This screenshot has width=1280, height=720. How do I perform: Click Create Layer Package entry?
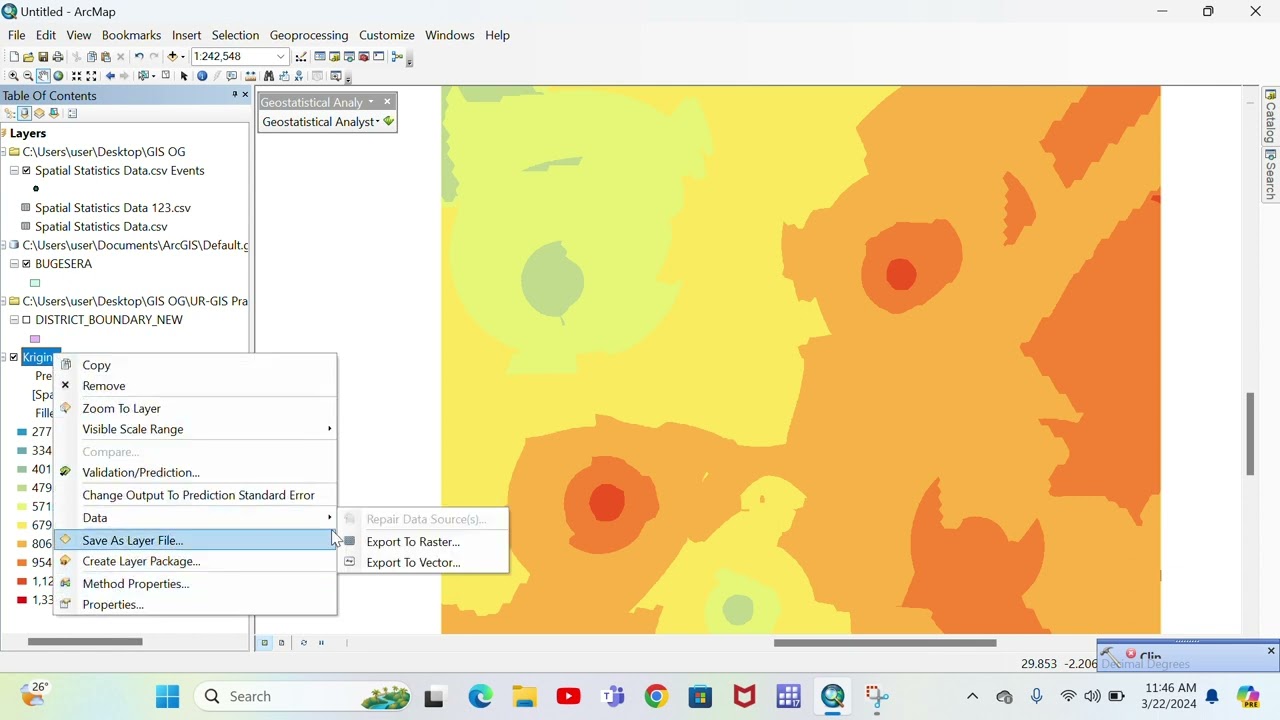195,561
